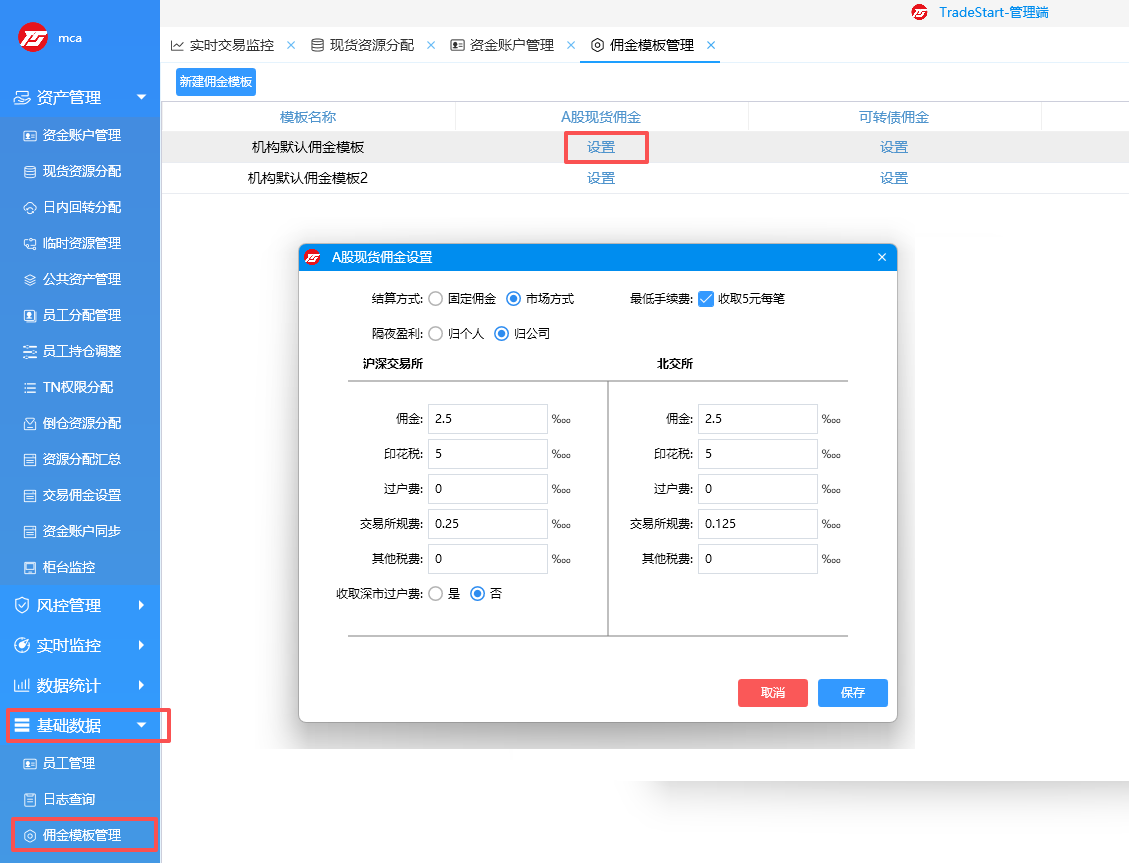Focus 沪深交易所 佣金 input field
This screenshot has height=863, width=1129.
(x=487, y=419)
